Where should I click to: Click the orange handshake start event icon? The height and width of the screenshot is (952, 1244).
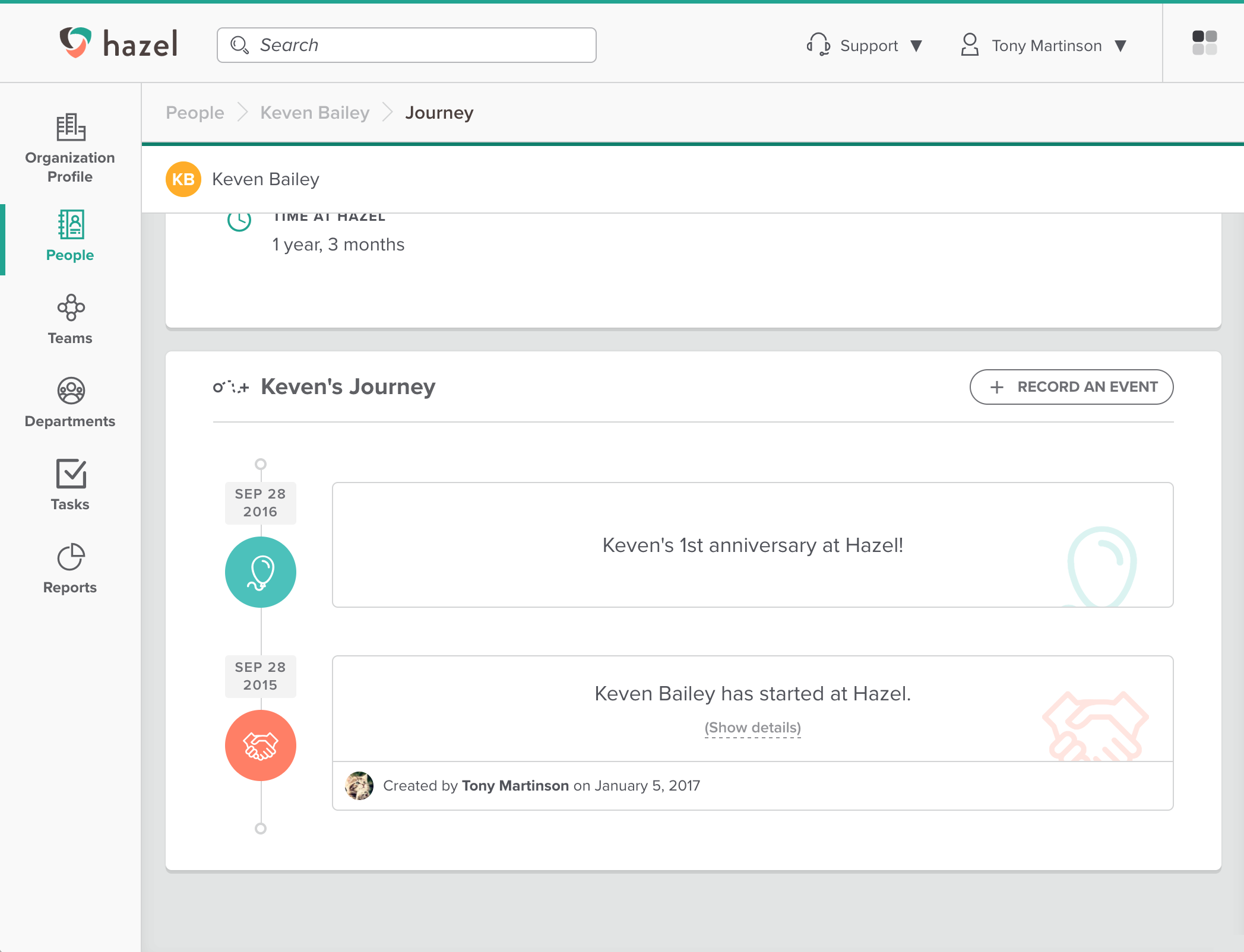pos(260,745)
